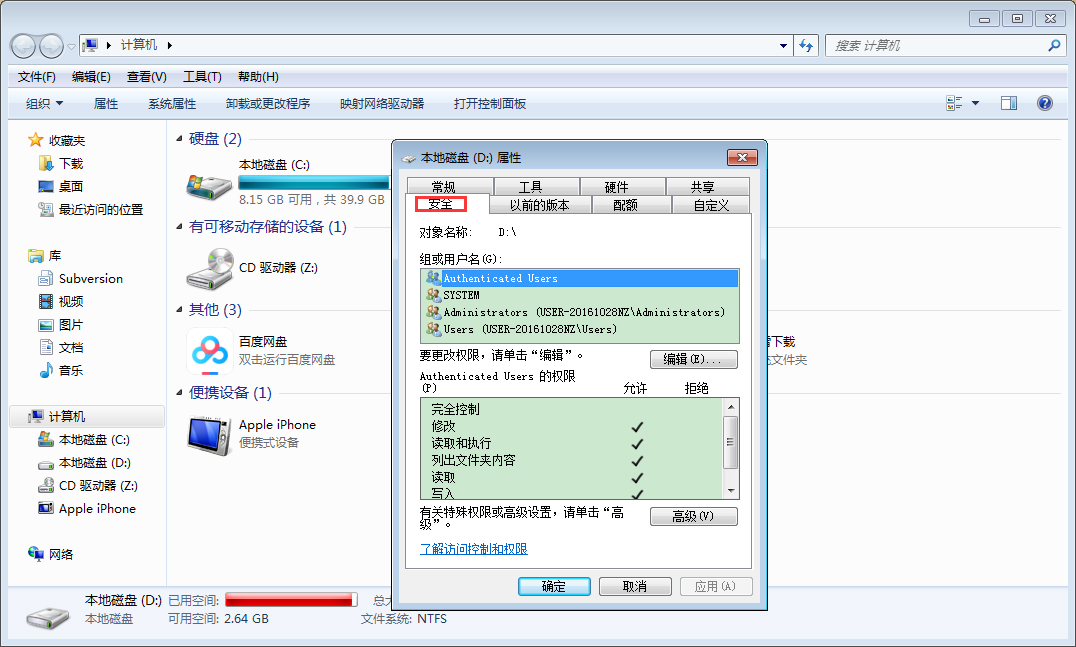Open the 查看(V) menu
The width and height of the screenshot is (1076, 647).
[x=146, y=77]
